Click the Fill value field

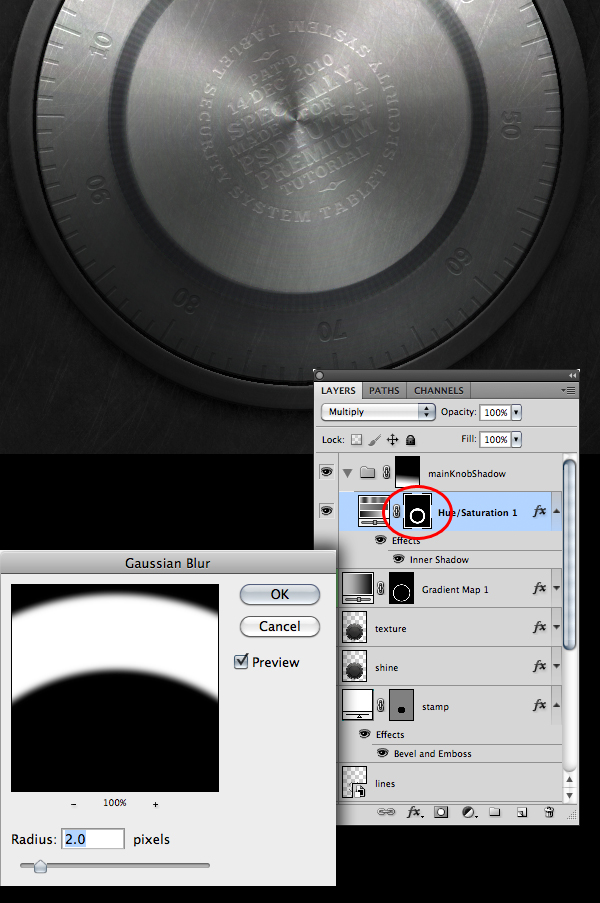point(496,439)
